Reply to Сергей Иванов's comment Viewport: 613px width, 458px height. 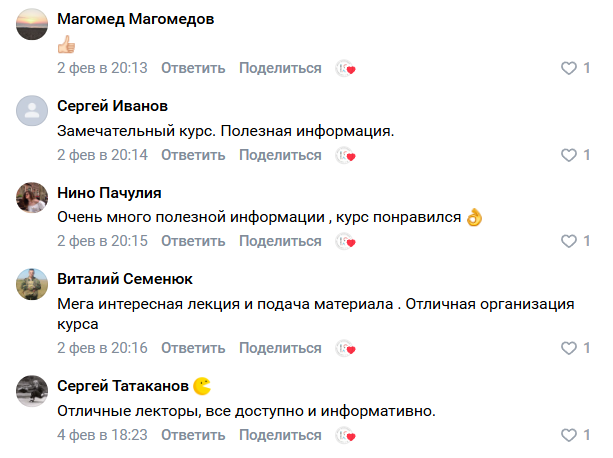pyautogui.click(x=193, y=155)
